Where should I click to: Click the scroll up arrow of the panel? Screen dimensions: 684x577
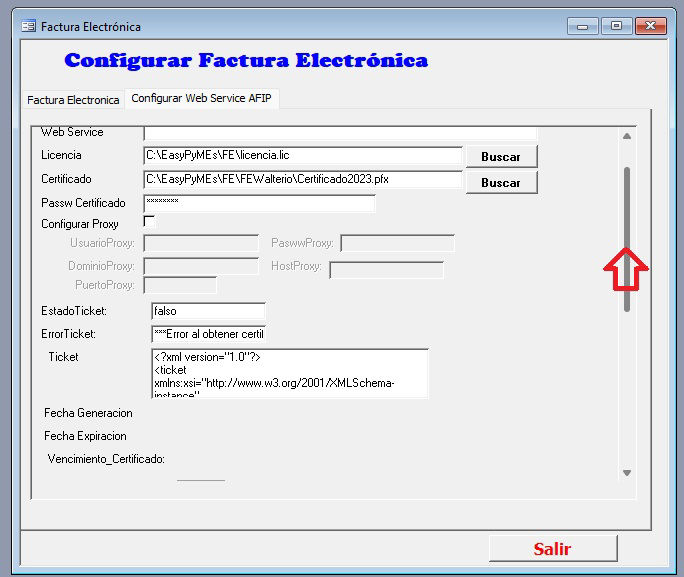627,136
